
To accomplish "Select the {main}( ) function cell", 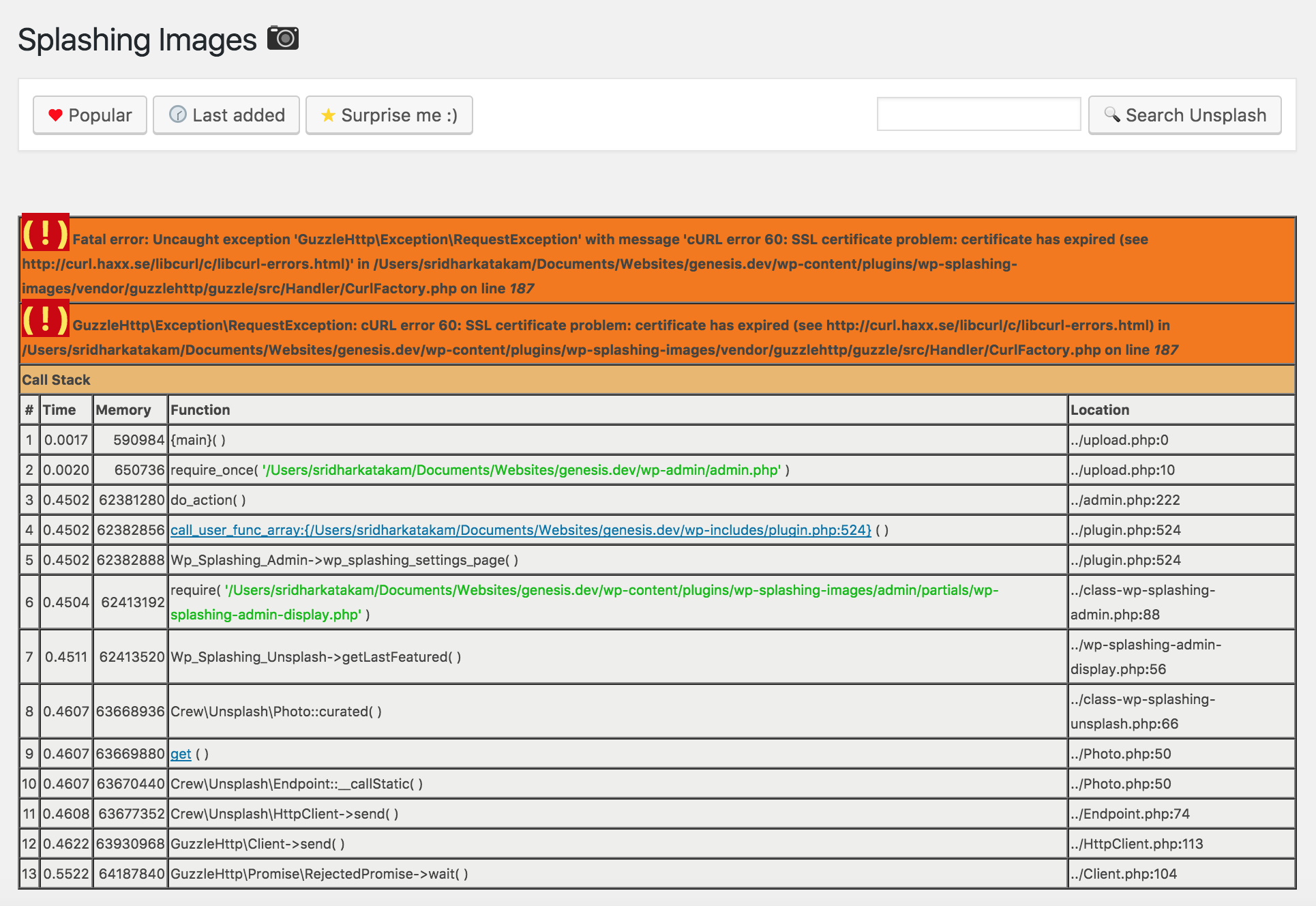I will click(618, 440).
